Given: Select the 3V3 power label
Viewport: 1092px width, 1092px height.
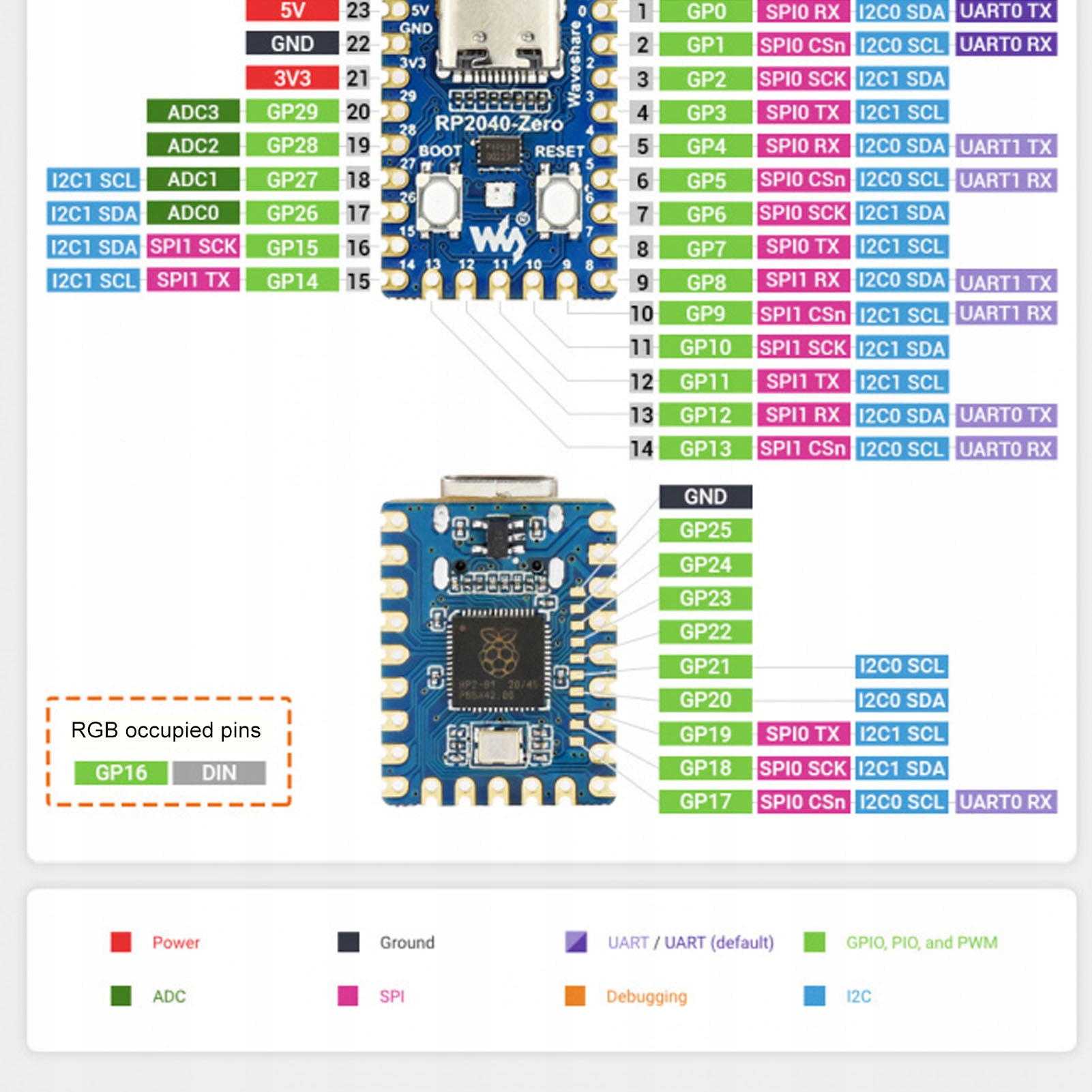Looking at the screenshot, I should point(292,78).
